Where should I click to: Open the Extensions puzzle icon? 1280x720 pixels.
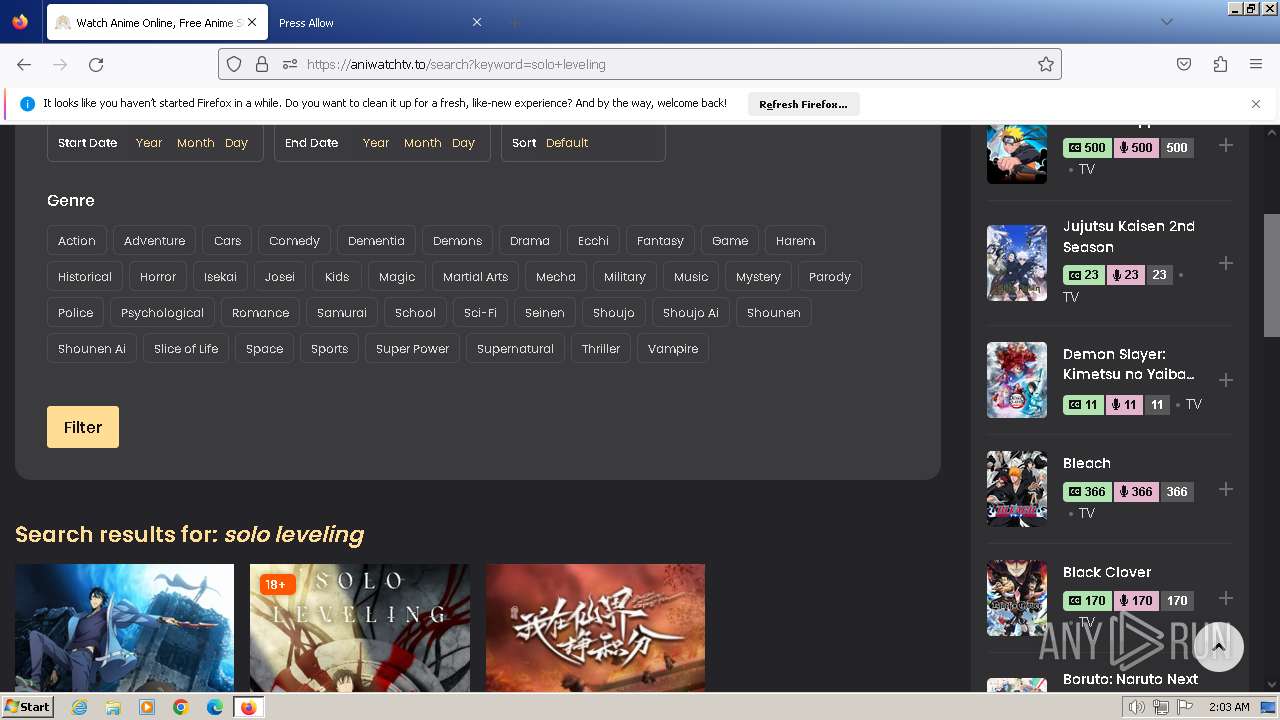(x=1220, y=64)
